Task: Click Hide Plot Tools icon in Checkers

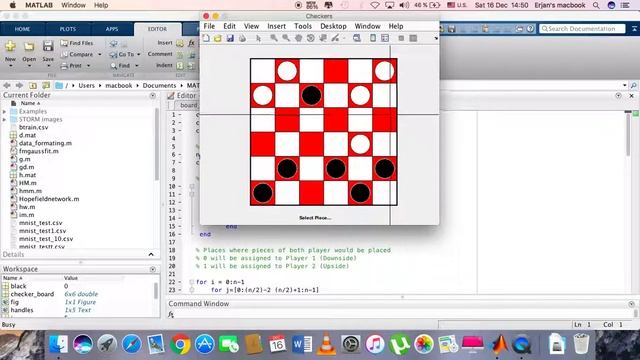Action: pos(401,38)
